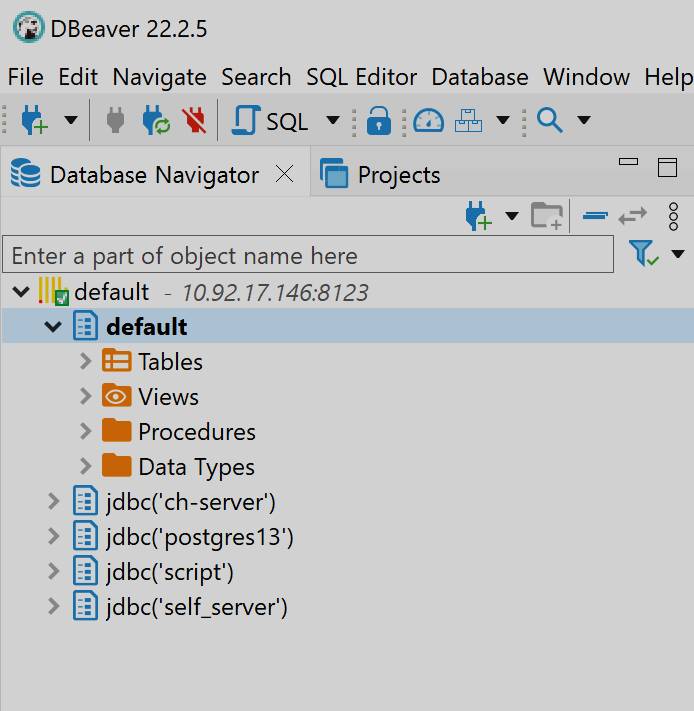Open the Navigate menu

160,77
